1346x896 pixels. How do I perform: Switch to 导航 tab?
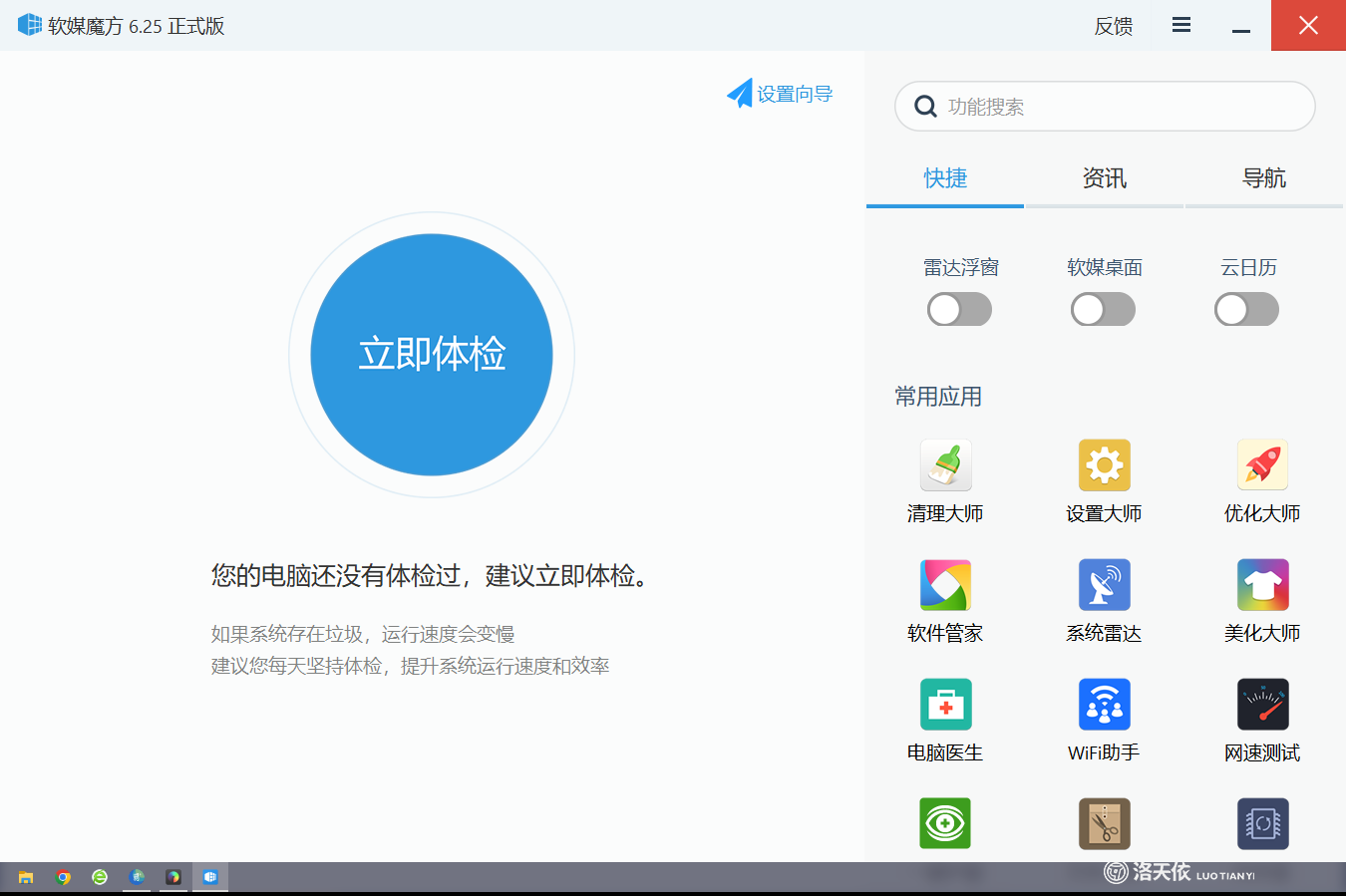1264,178
